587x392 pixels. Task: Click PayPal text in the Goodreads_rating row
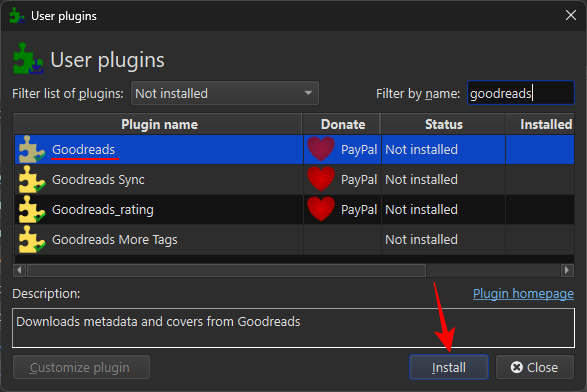click(359, 210)
